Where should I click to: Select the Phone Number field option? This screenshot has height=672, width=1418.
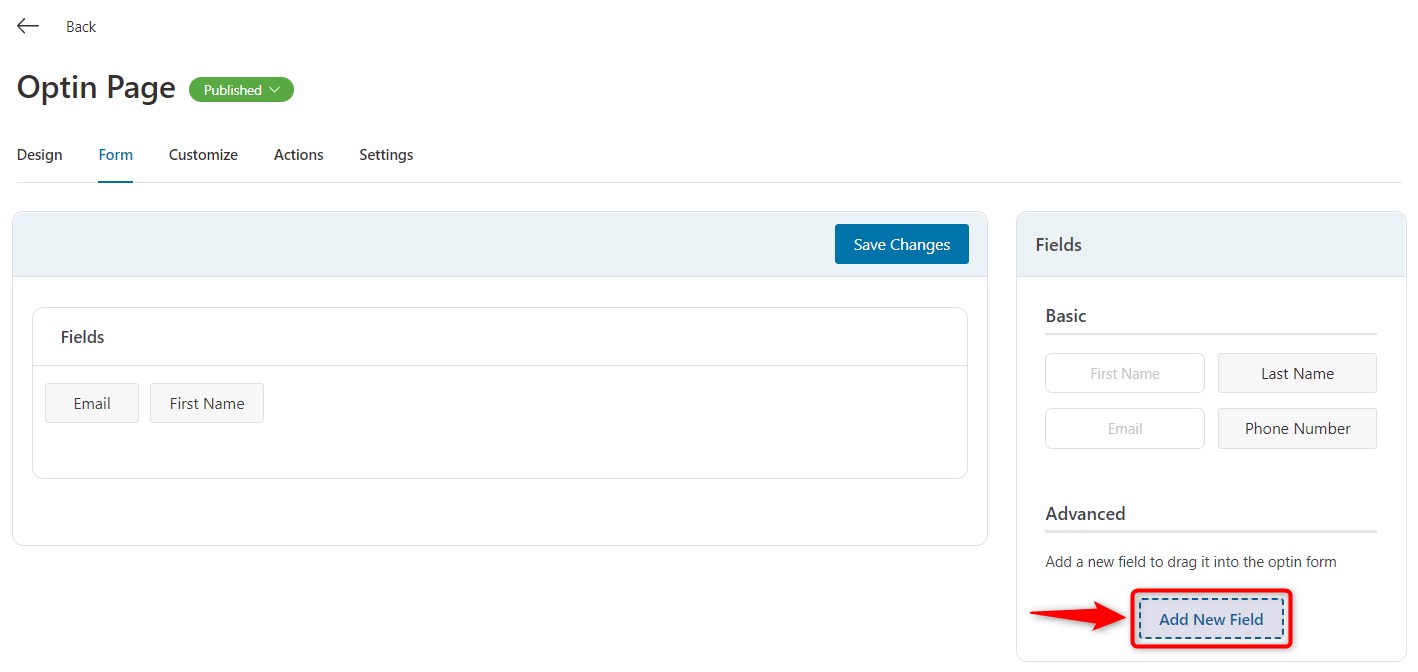tap(1297, 428)
